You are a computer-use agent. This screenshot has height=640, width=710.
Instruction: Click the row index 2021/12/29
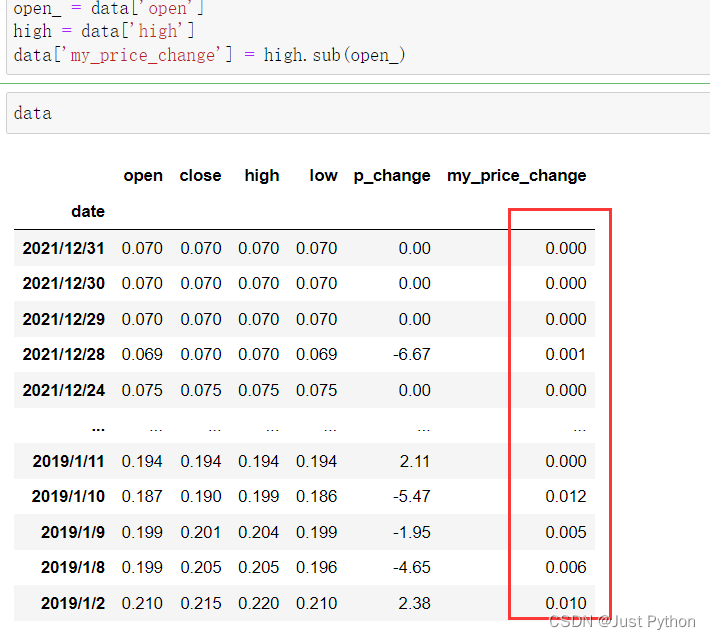click(x=63, y=319)
